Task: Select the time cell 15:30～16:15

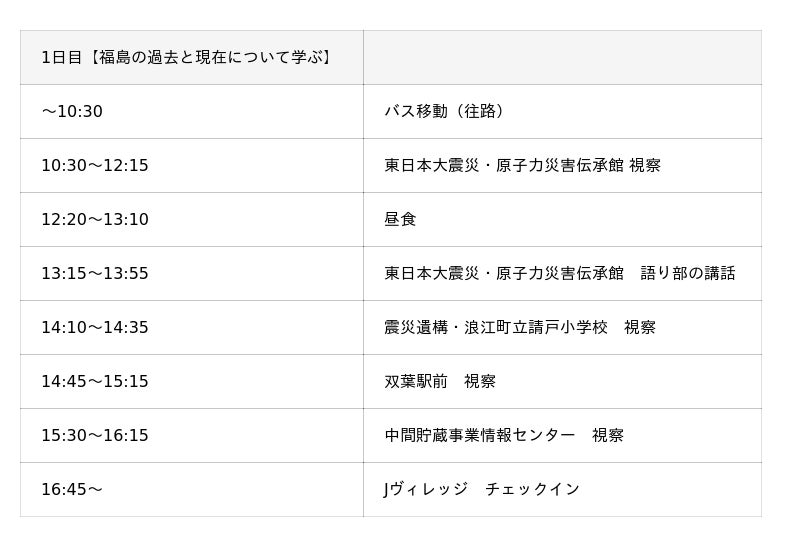Action: pyautogui.click(x=192, y=436)
